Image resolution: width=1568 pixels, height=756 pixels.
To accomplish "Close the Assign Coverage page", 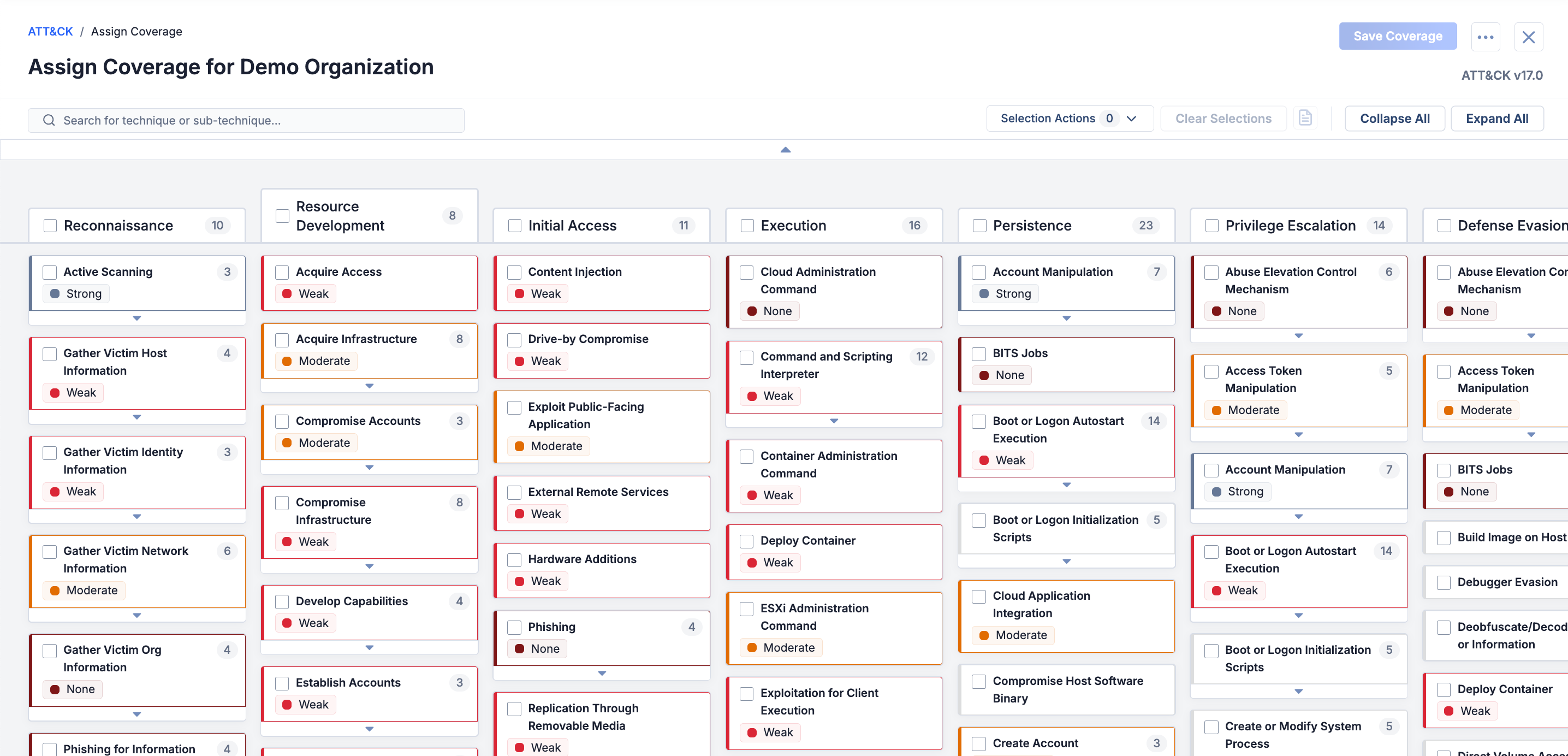I will (x=1528, y=37).
